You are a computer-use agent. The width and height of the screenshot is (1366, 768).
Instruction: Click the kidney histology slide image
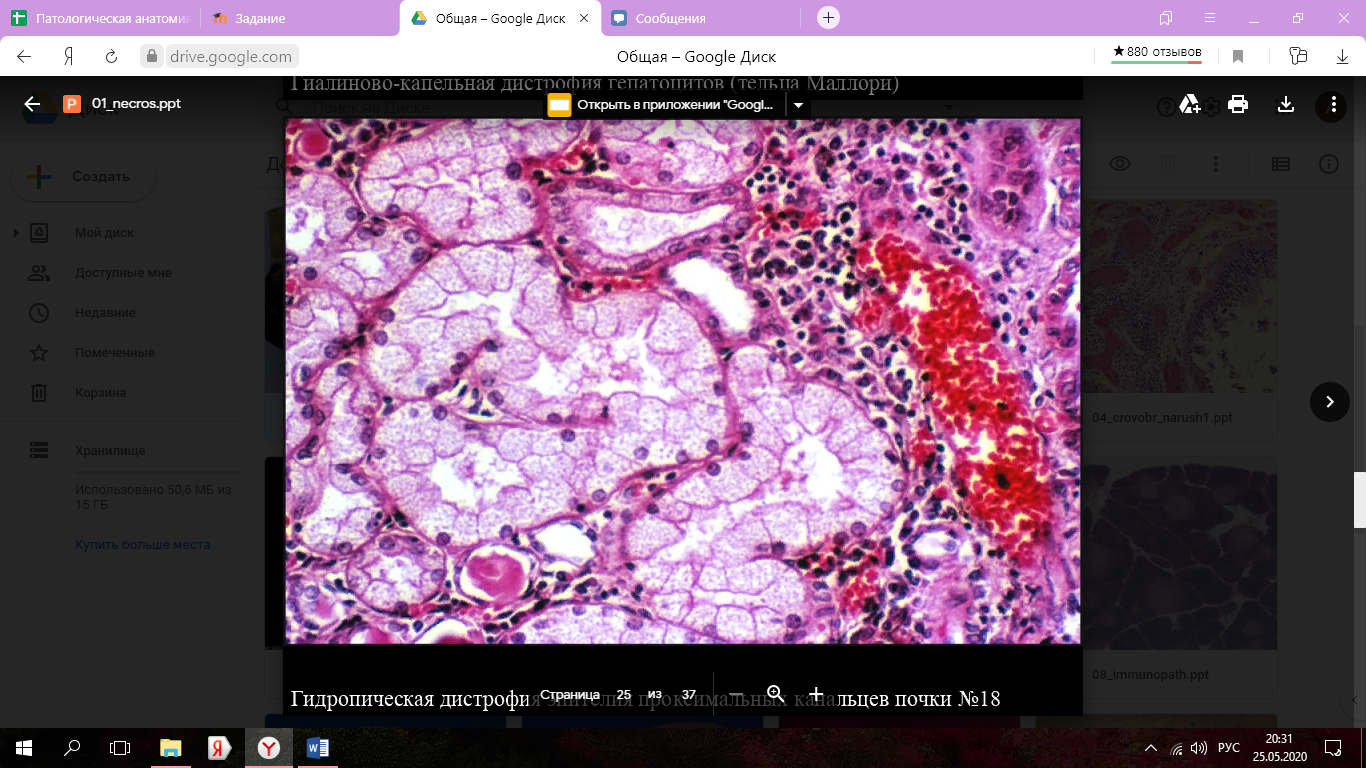pyautogui.click(x=683, y=381)
